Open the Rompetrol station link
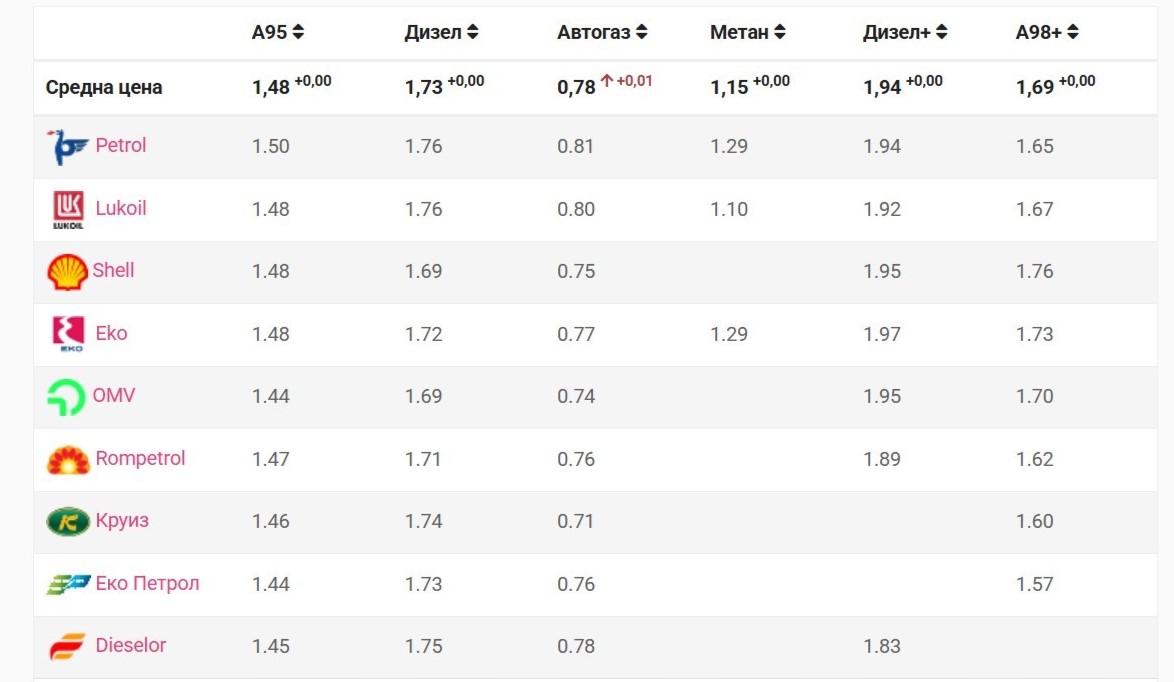 pyautogui.click(x=140, y=459)
